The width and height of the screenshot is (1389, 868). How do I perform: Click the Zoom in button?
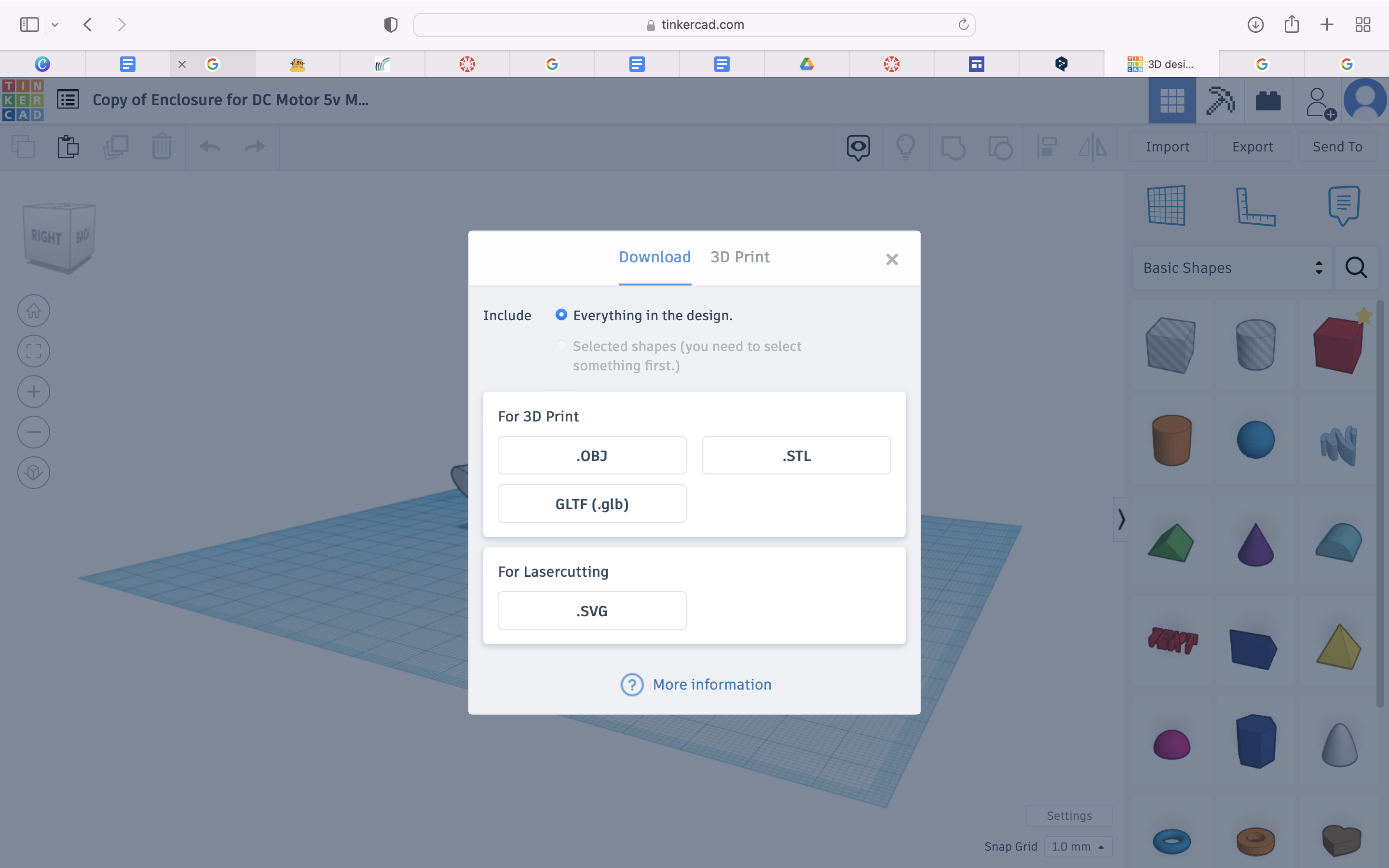pyautogui.click(x=34, y=392)
